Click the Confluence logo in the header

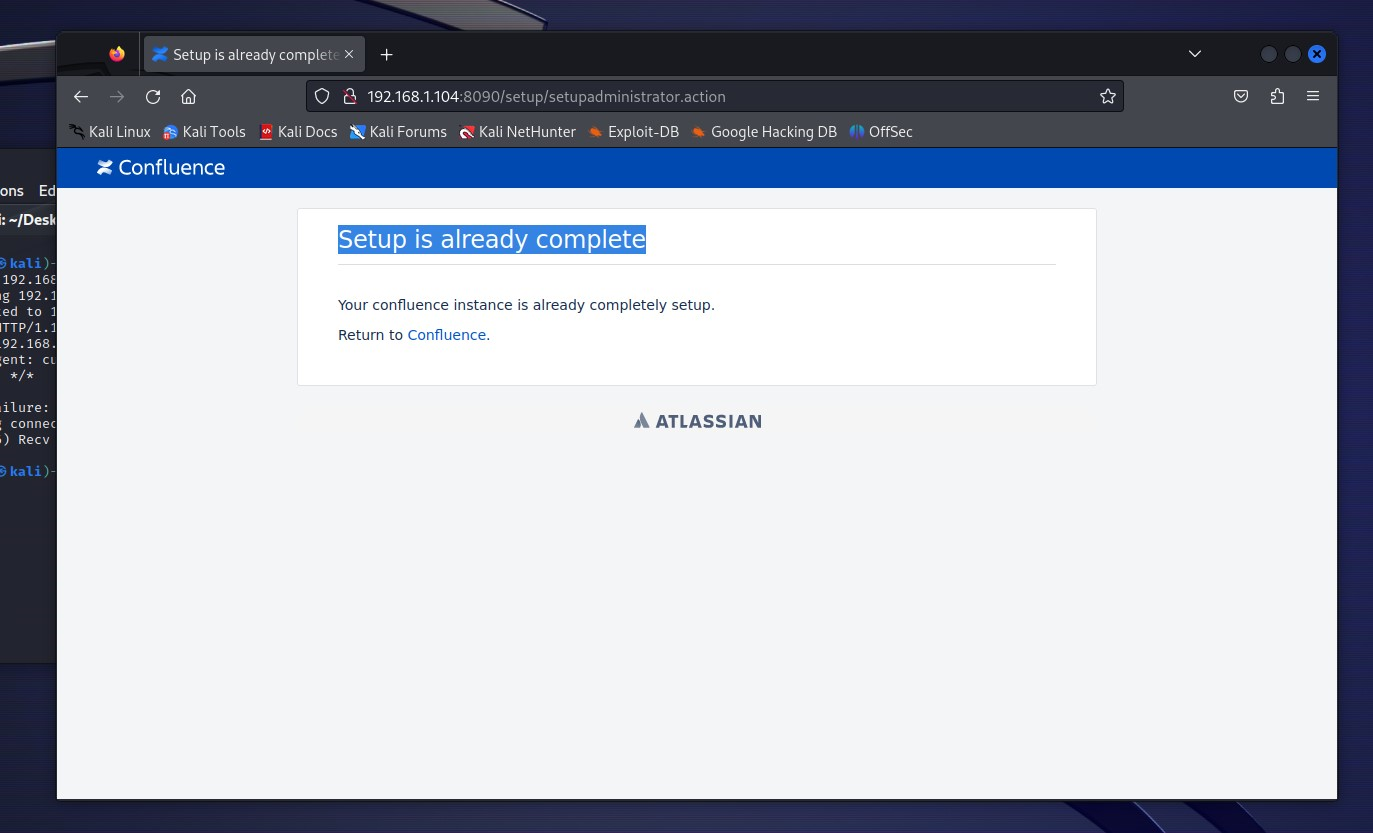[x=161, y=167]
